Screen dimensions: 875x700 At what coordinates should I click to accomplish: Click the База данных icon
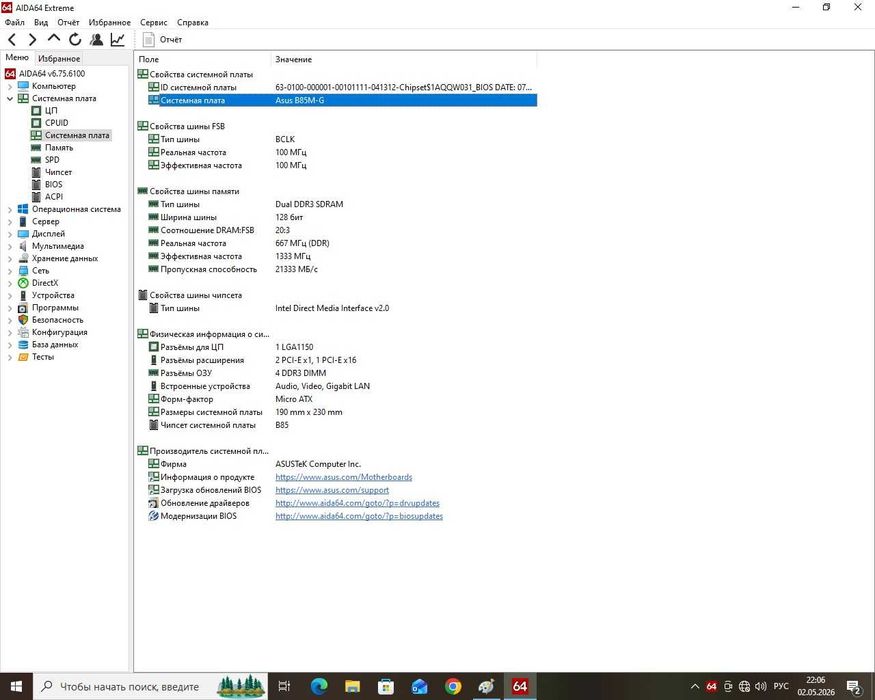click(x=23, y=344)
